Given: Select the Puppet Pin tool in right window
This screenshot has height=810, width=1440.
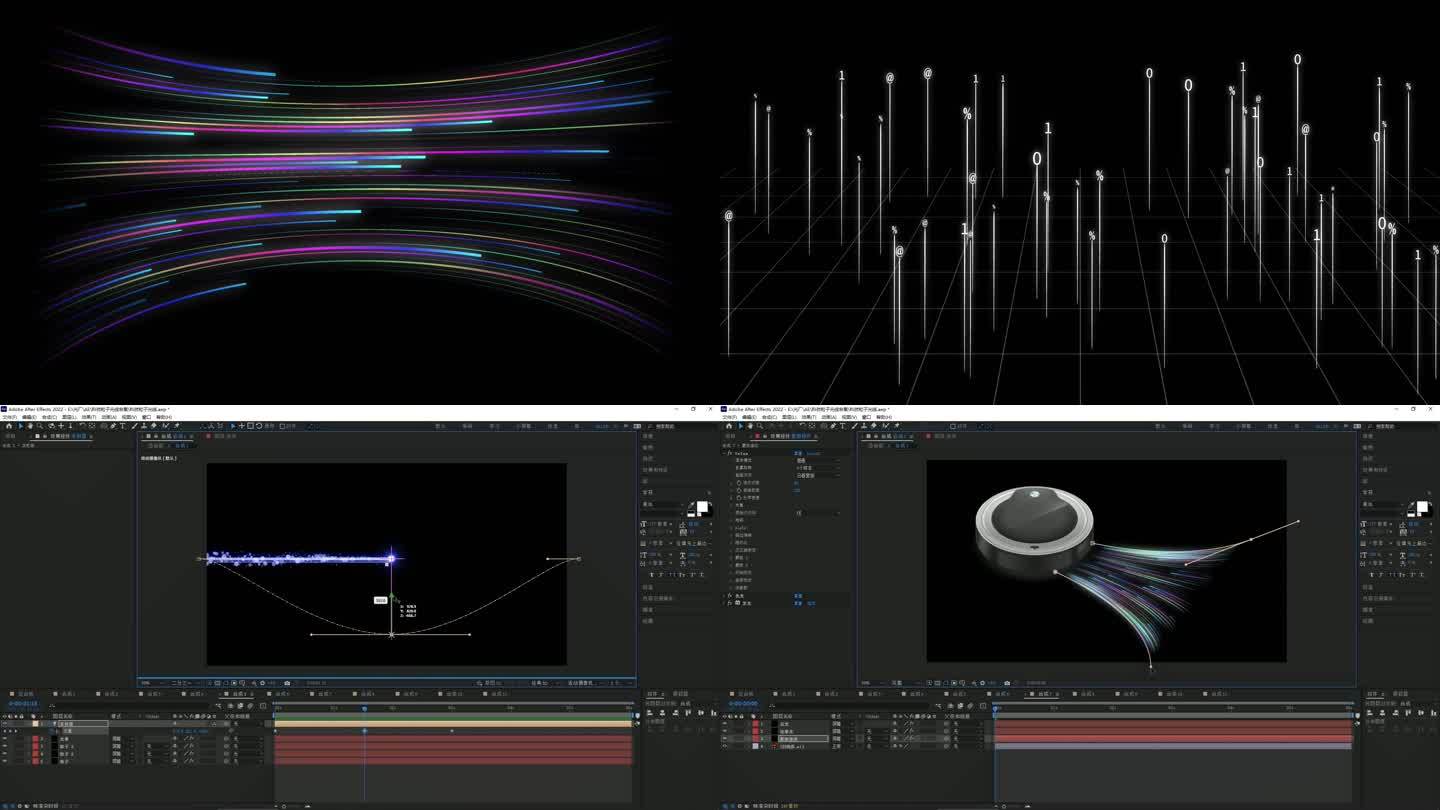Looking at the screenshot, I should point(897,426).
